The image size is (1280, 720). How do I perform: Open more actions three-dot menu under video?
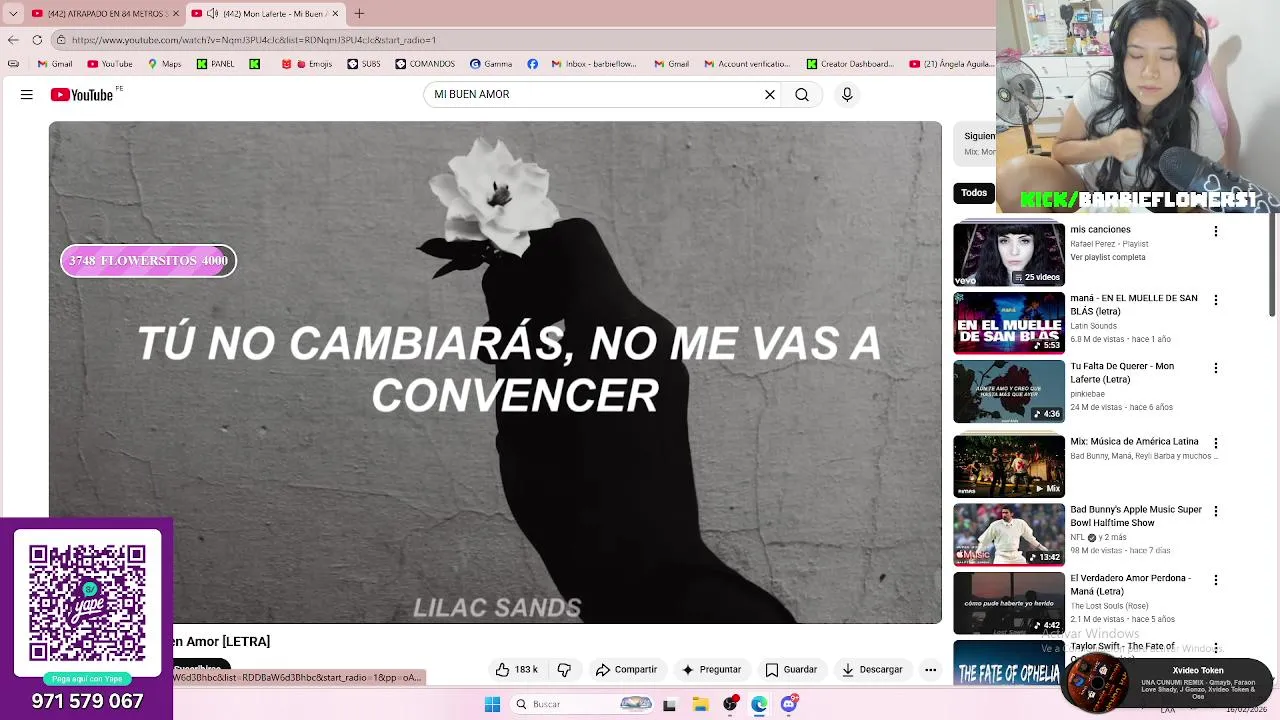pos(930,670)
